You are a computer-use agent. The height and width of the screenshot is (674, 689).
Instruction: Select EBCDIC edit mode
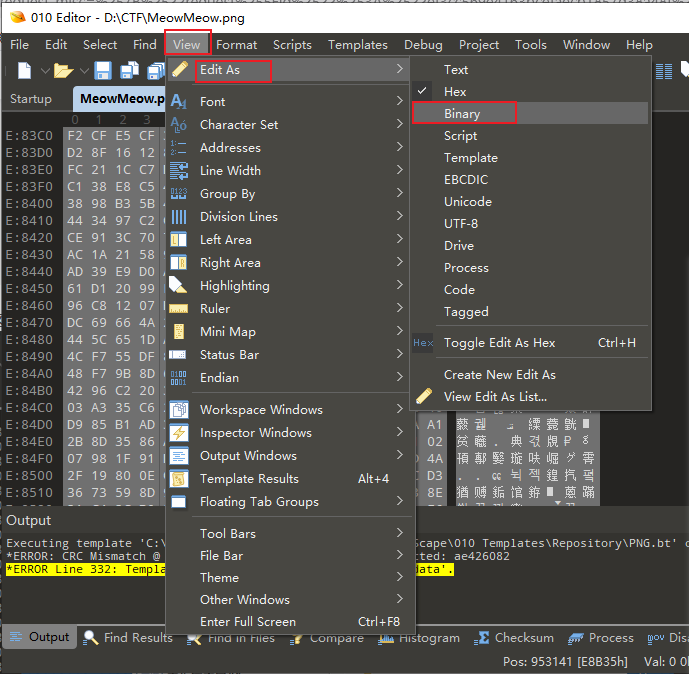[x=530, y=180]
